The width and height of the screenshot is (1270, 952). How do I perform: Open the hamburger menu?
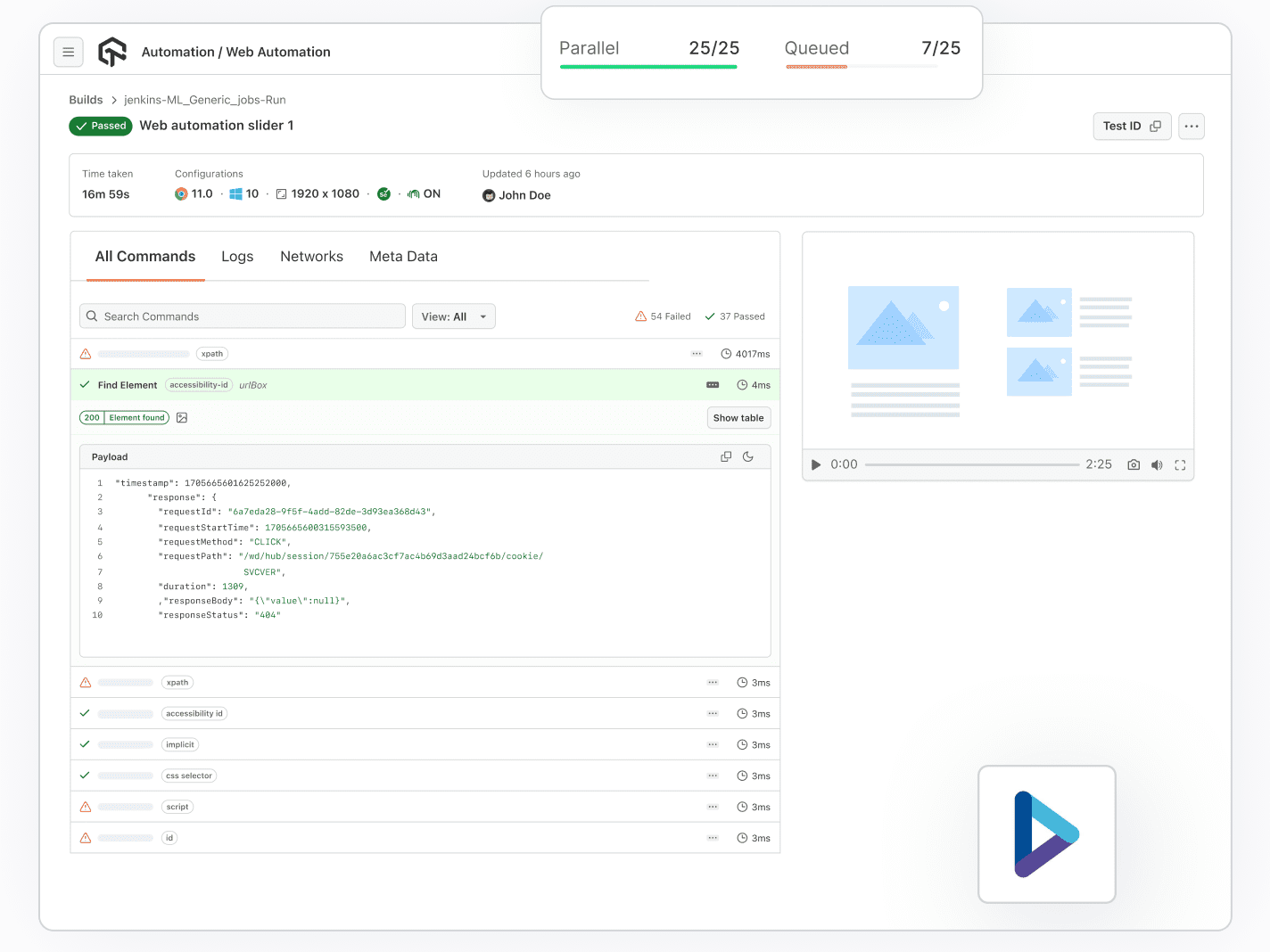pos(69,53)
